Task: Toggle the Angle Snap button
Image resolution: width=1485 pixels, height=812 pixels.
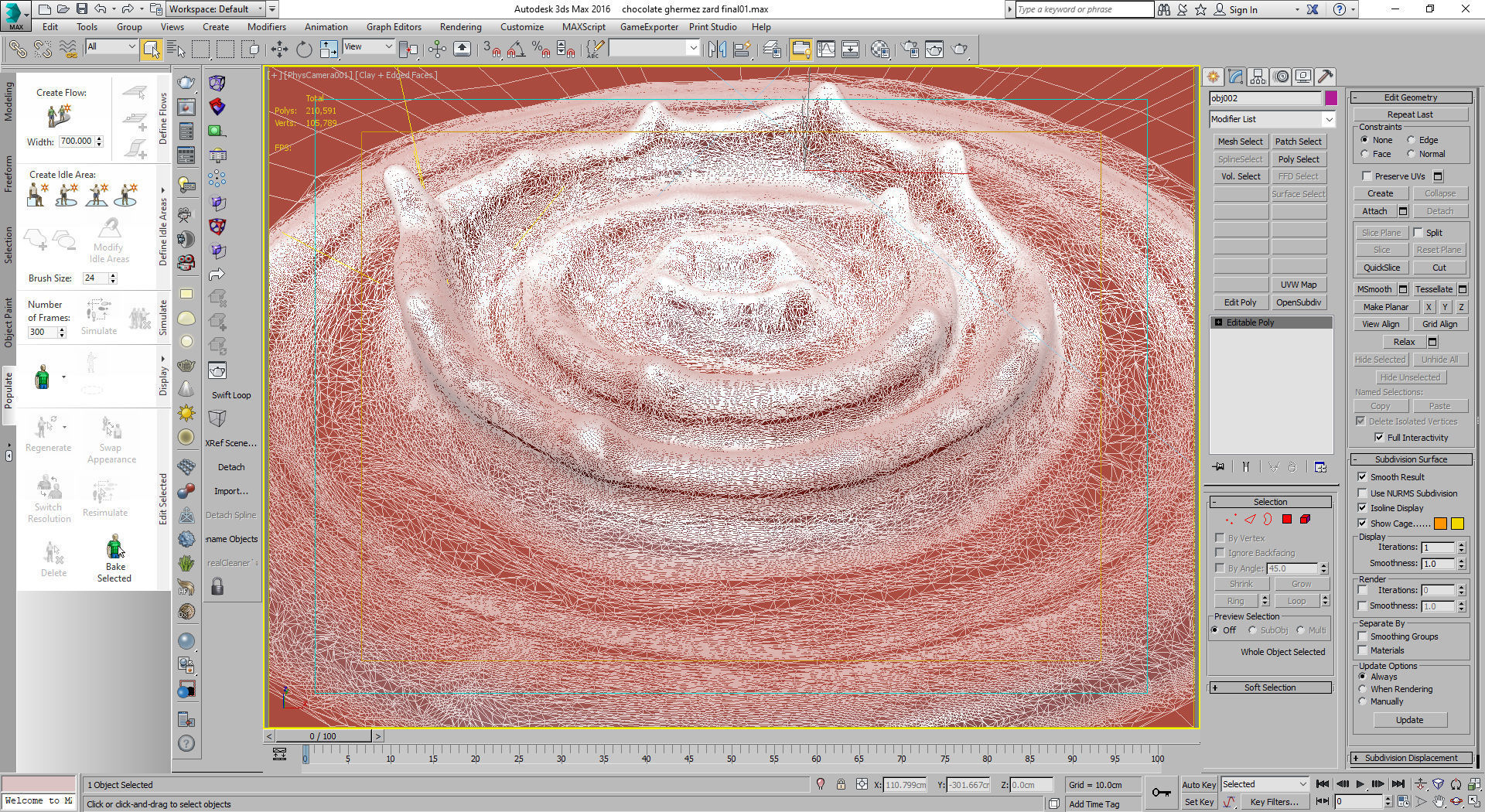Action: click(517, 49)
